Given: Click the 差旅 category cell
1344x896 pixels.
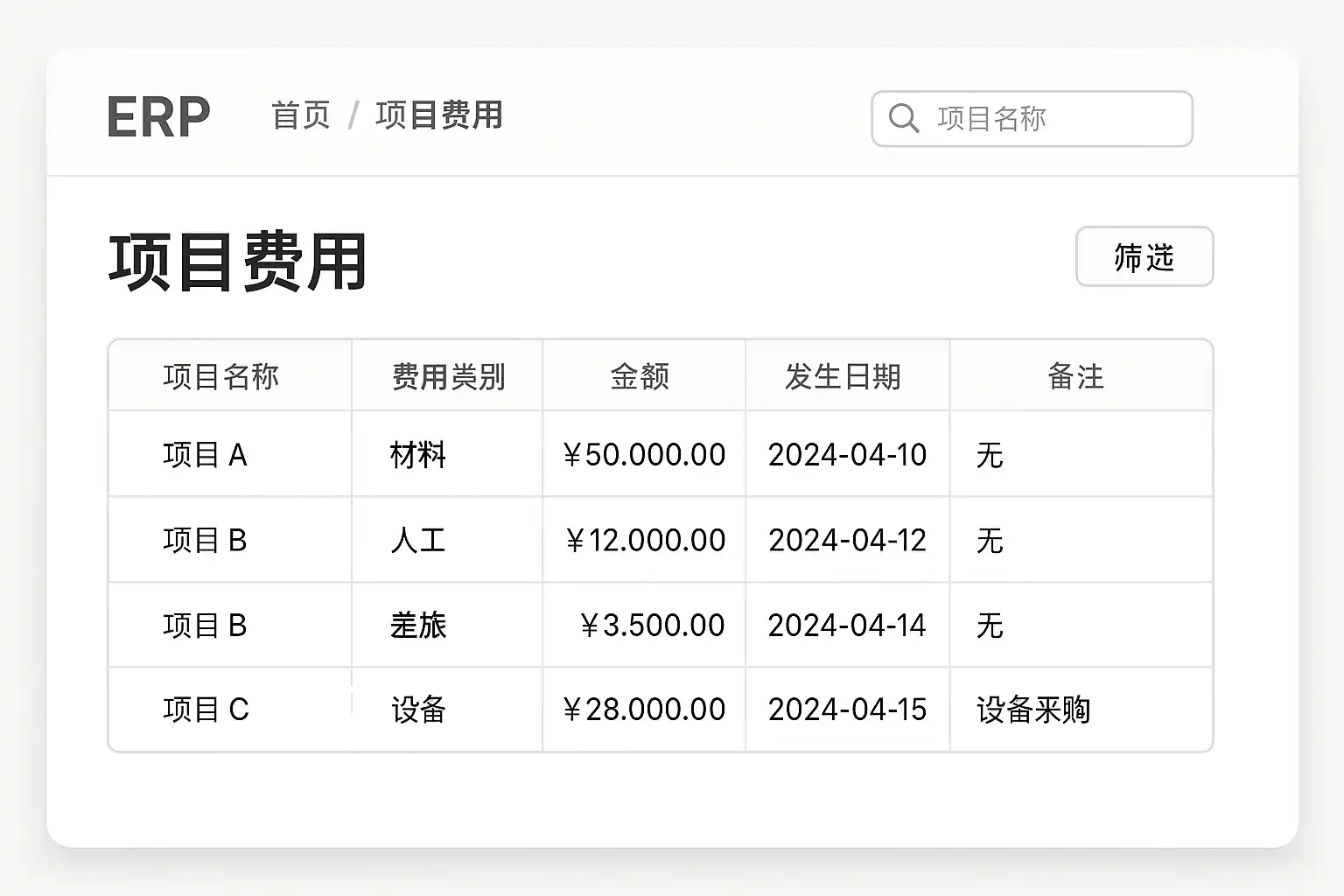Looking at the screenshot, I should [418, 626].
